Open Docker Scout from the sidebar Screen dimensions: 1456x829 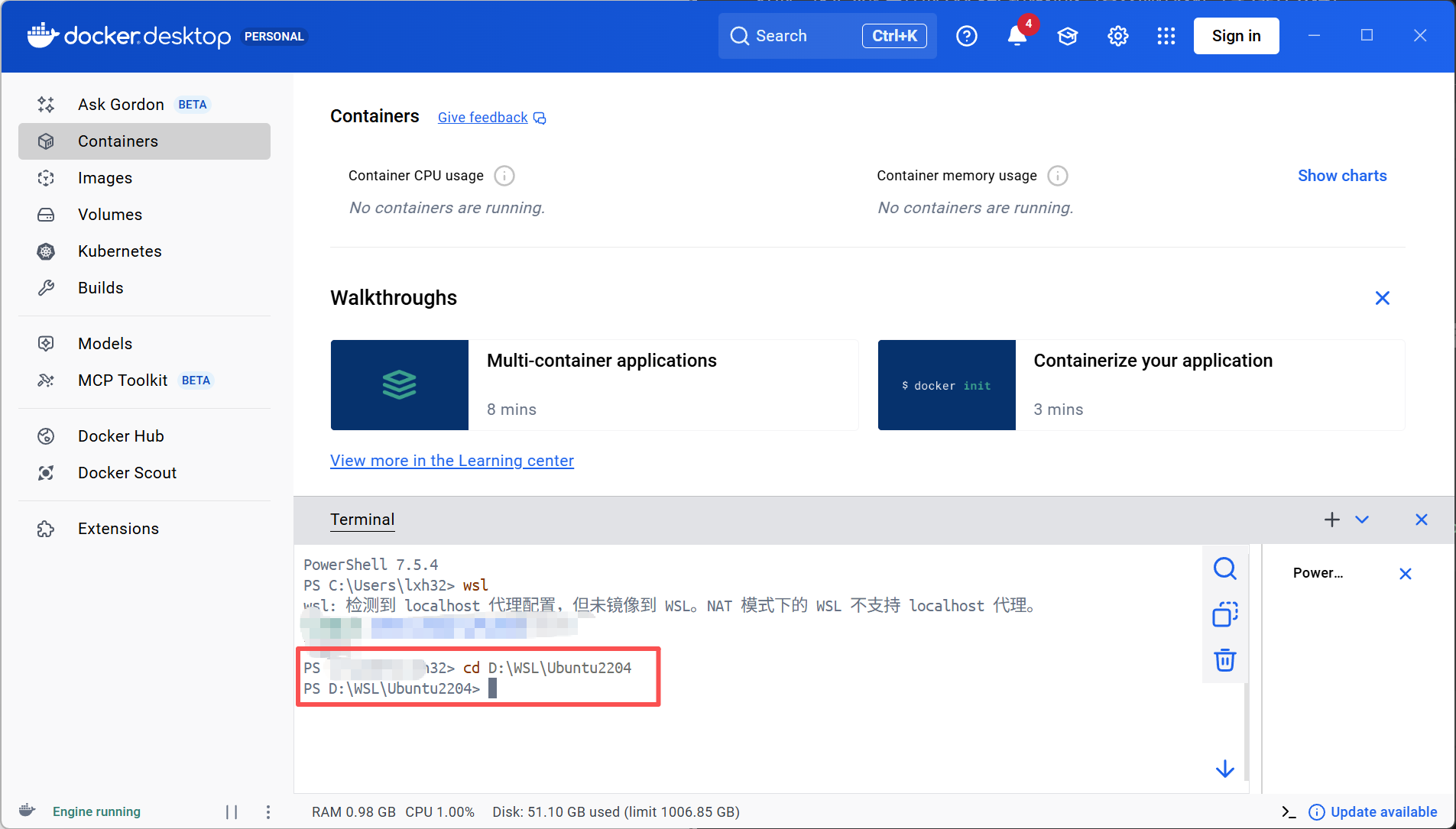point(127,472)
